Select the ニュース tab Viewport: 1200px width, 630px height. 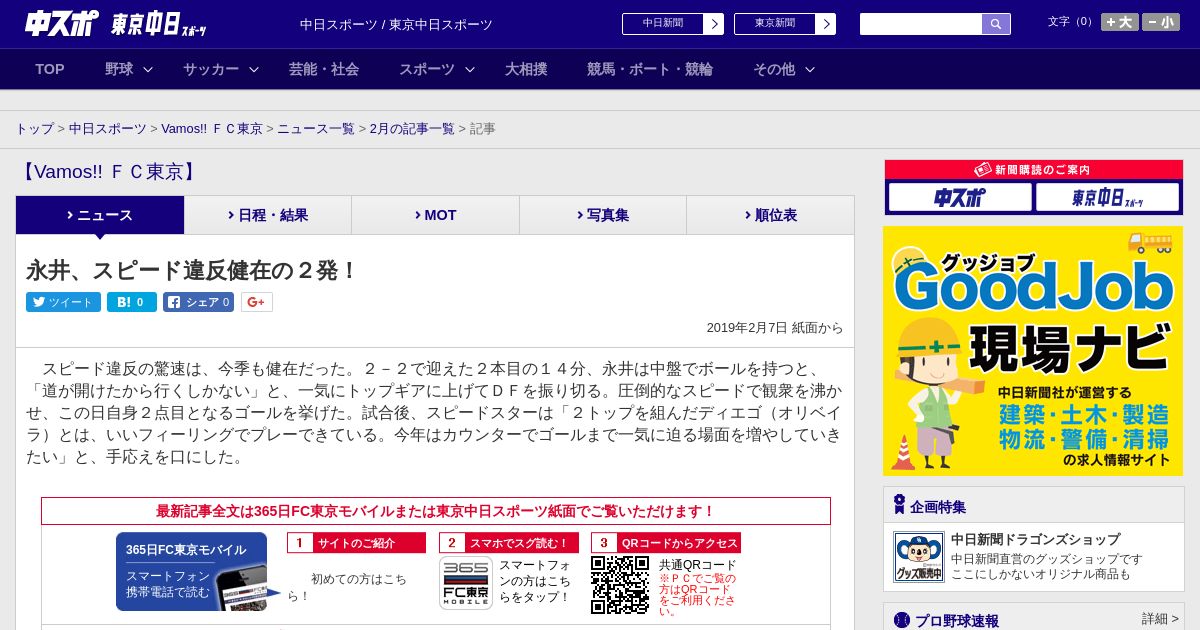[x=100, y=215]
